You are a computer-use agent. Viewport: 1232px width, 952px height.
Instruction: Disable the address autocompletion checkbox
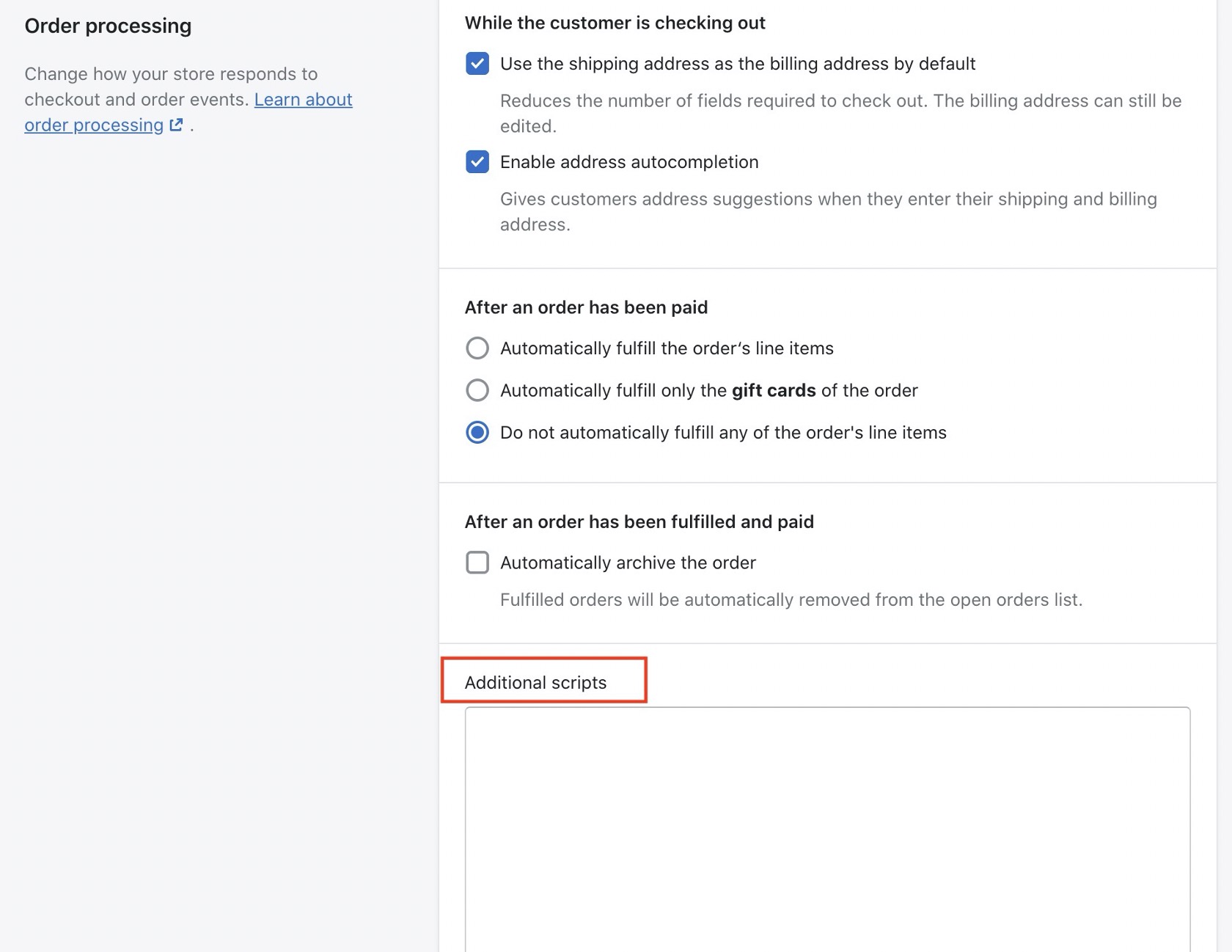(x=477, y=162)
